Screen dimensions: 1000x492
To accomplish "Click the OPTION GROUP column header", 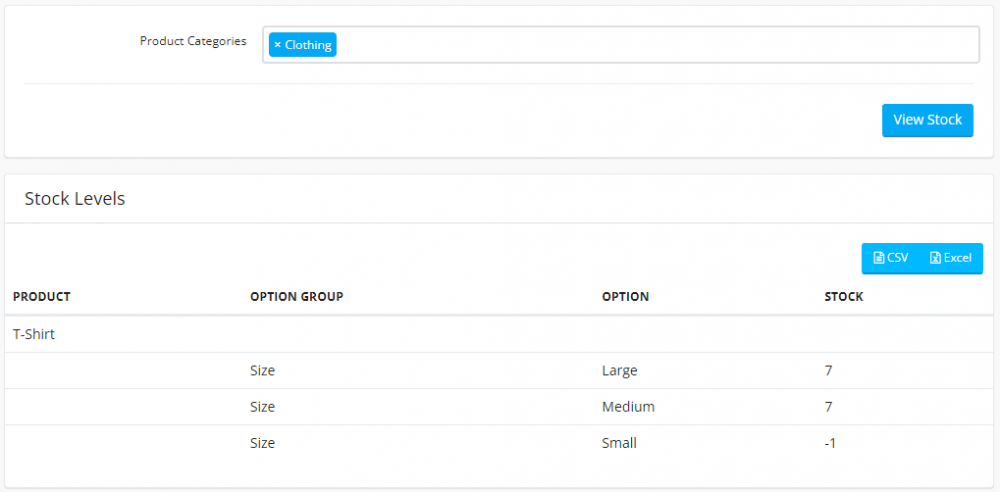I will (x=297, y=297).
